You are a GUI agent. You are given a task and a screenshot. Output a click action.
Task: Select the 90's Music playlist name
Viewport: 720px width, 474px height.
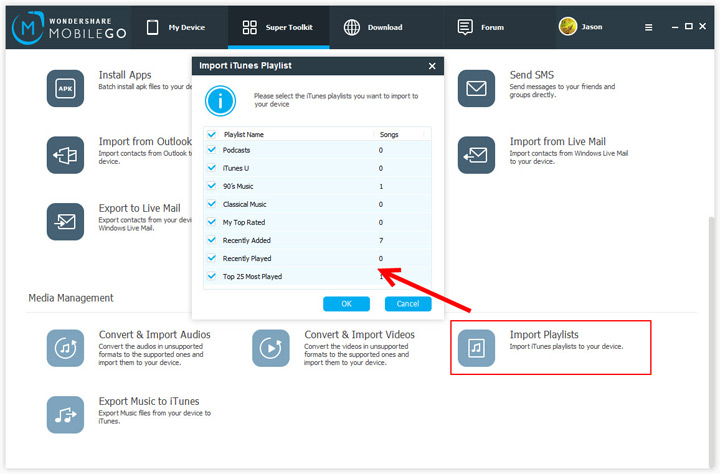click(238, 186)
